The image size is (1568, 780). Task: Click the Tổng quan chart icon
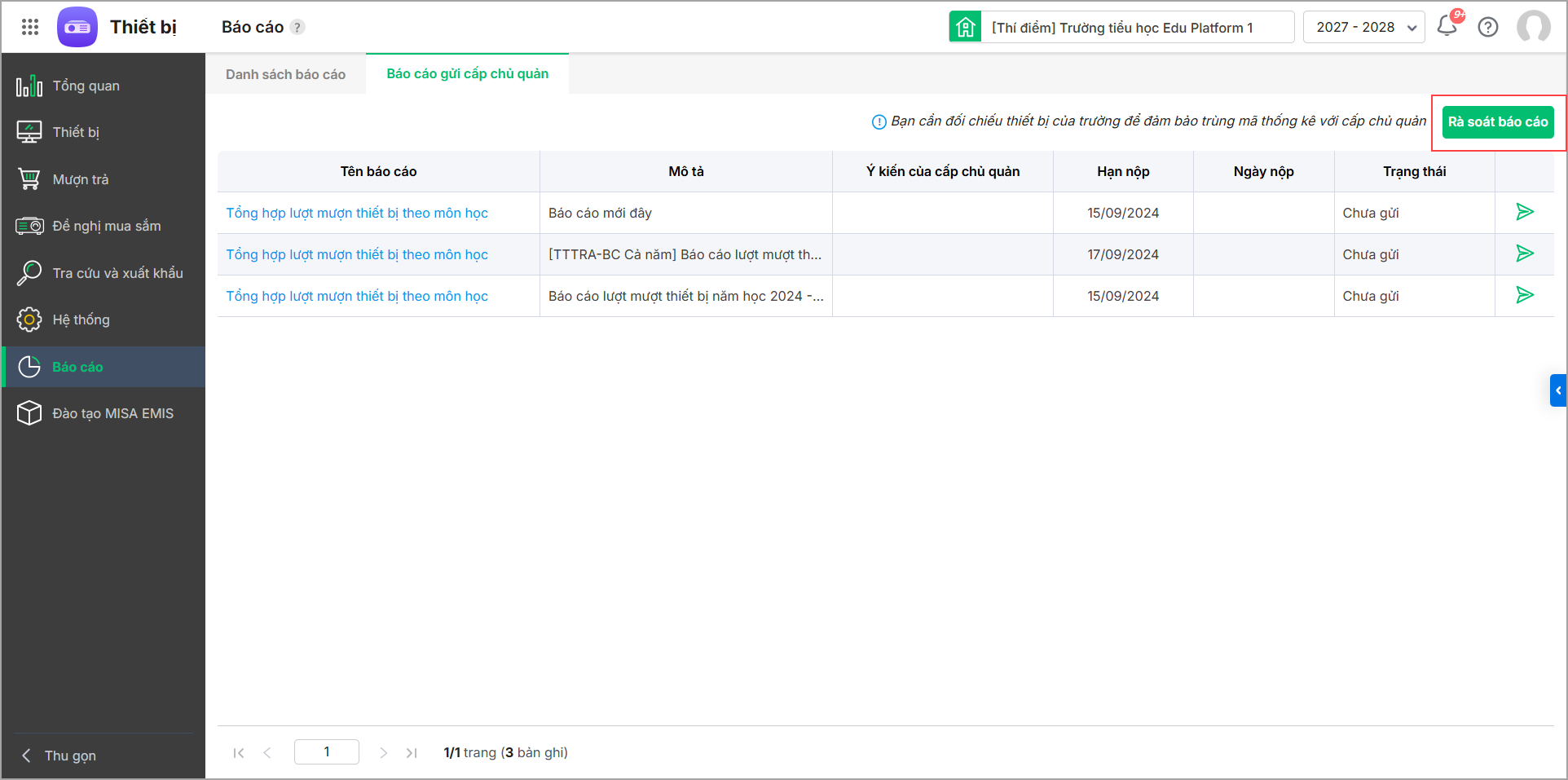point(29,86)
